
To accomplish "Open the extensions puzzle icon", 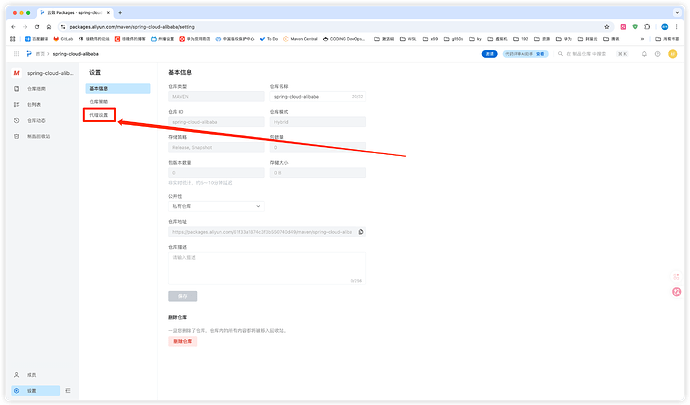I will [x=647, y=27].
